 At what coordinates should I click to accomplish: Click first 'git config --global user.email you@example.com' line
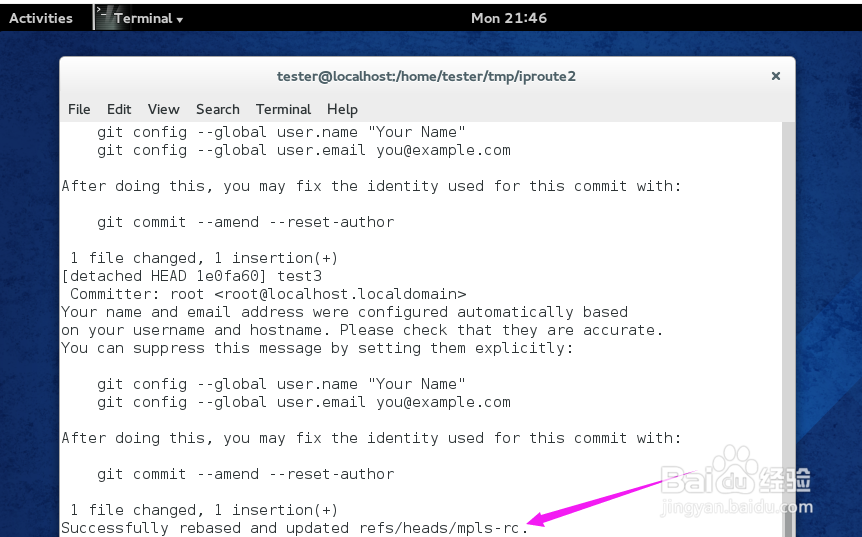[304, 150]
